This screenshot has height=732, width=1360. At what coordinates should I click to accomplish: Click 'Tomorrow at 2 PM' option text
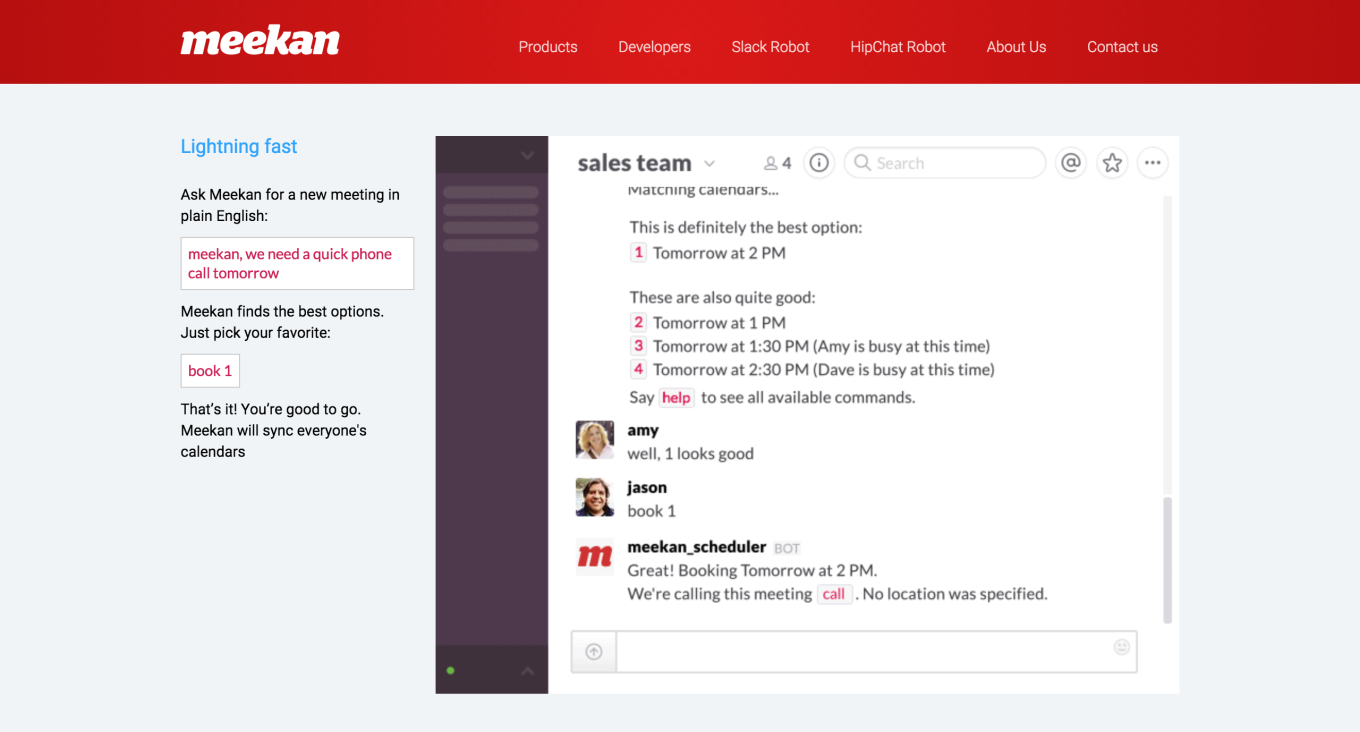pyautogui.click(x=719, y=253)
